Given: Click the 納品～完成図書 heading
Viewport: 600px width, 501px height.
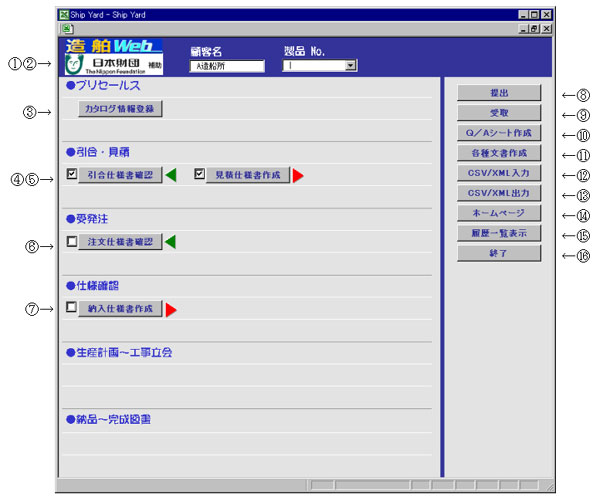Looking at the screenshot, I should (108, 419).
